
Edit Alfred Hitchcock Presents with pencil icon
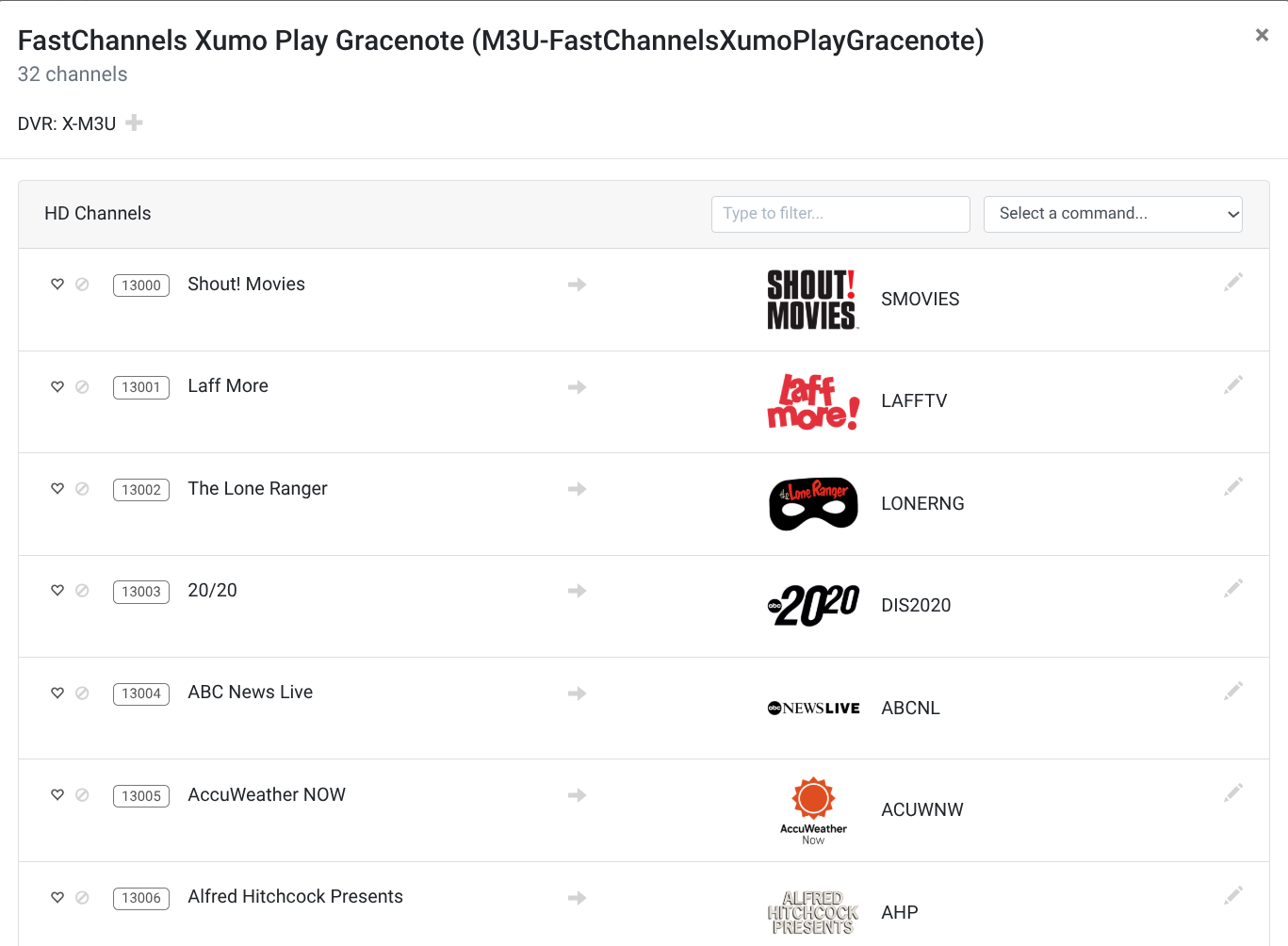[x=1232, y=895]
